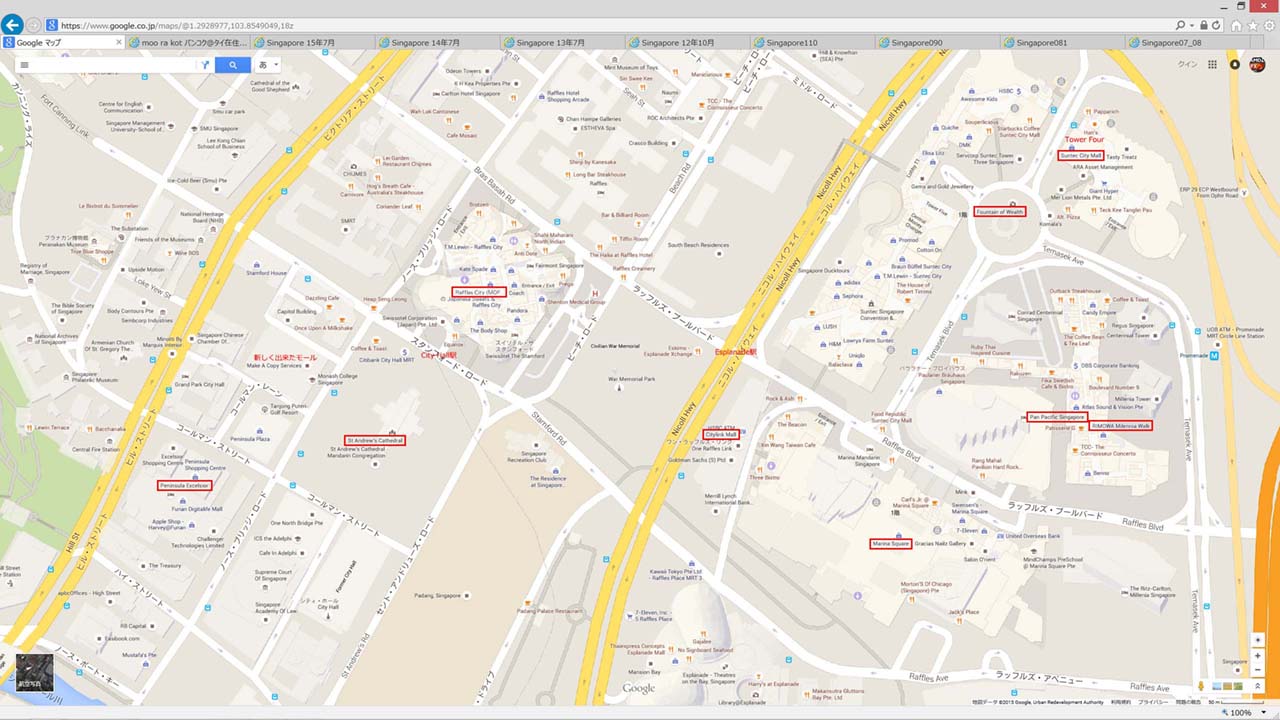Go back with browser back arrow
1280x720 pixels.
point(13,23)
